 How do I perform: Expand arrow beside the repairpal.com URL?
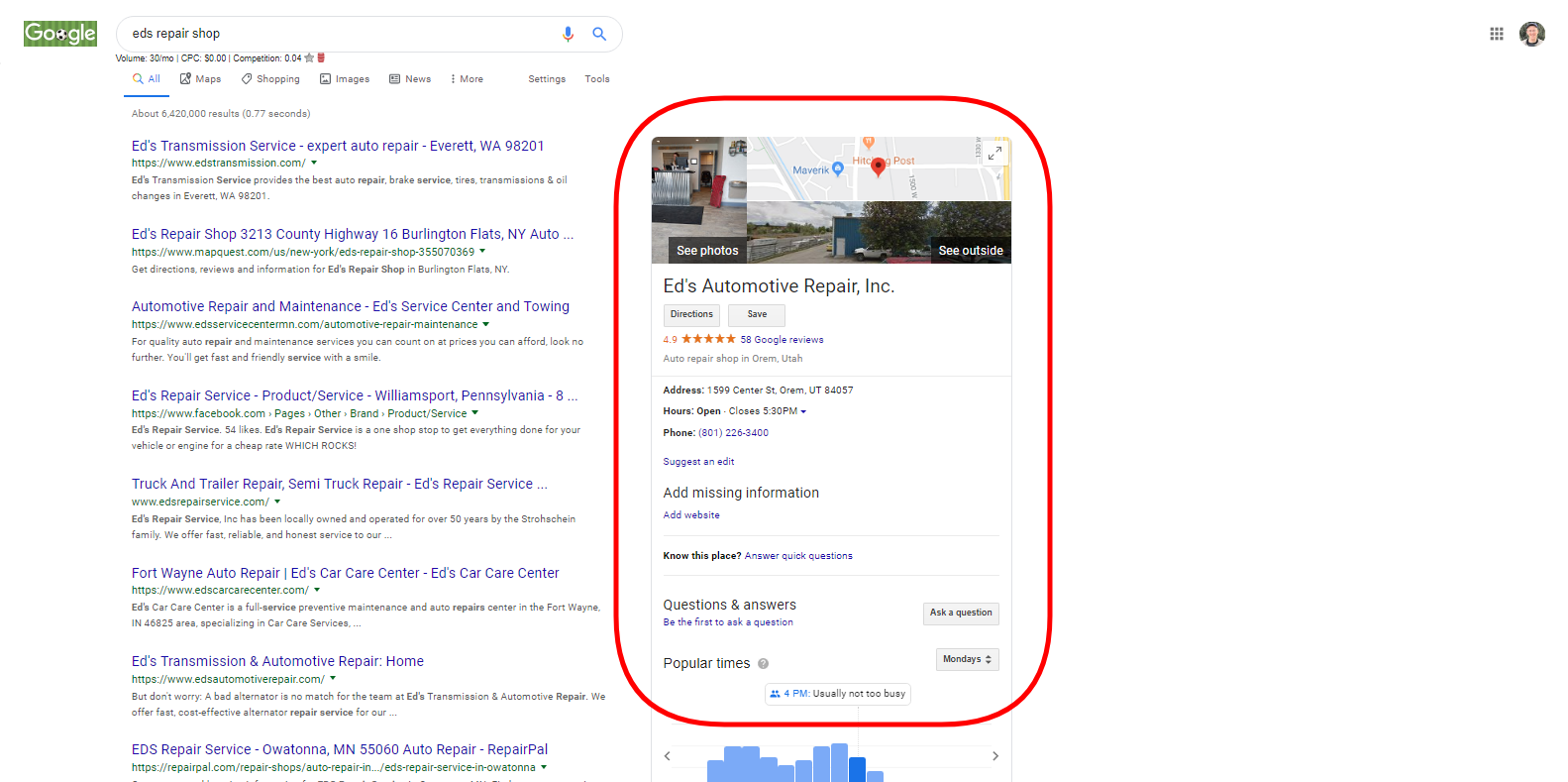tap(544, 767)
